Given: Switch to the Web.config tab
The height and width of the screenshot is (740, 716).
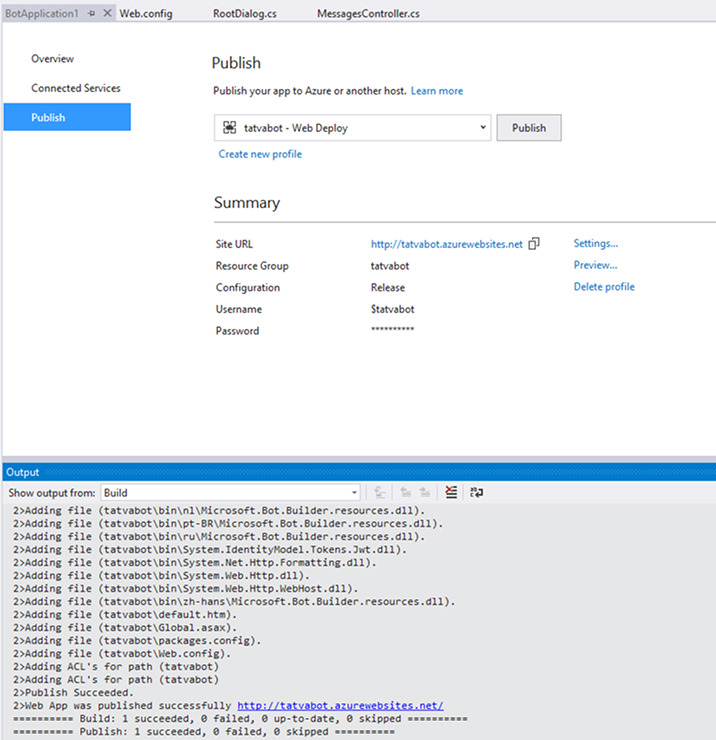Looking at the screenshot, I should [146, 14].
